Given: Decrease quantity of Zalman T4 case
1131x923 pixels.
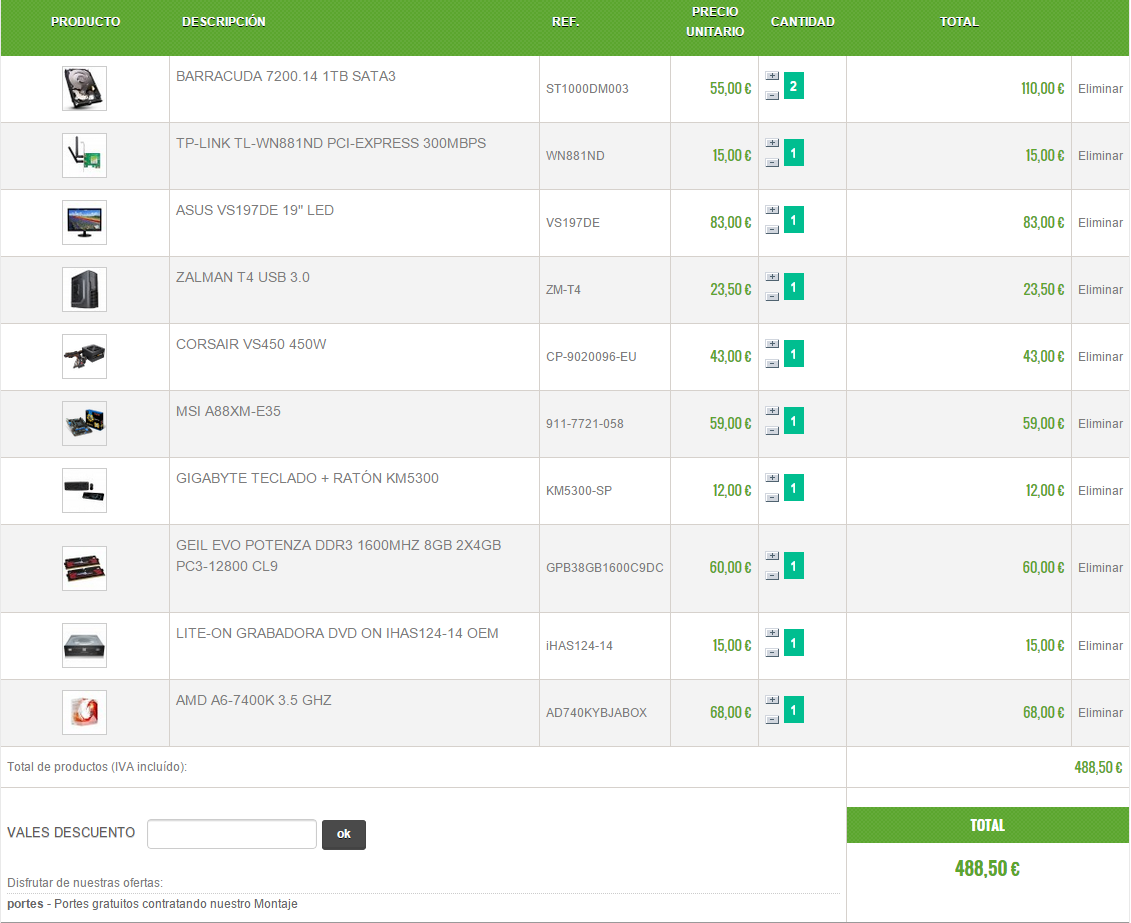Looking at the screenshot, I should 772,297.
